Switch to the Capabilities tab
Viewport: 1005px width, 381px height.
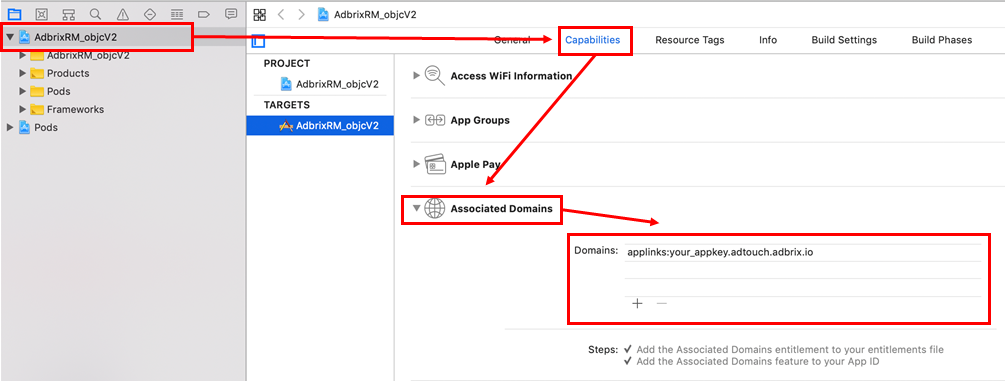coord(593,40)
